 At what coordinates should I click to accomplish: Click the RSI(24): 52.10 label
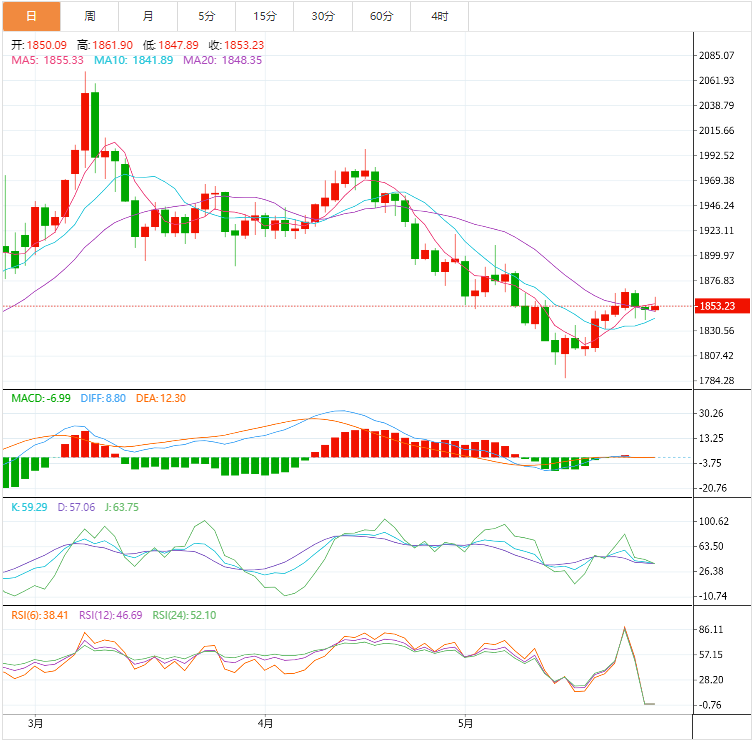[184, 615]
